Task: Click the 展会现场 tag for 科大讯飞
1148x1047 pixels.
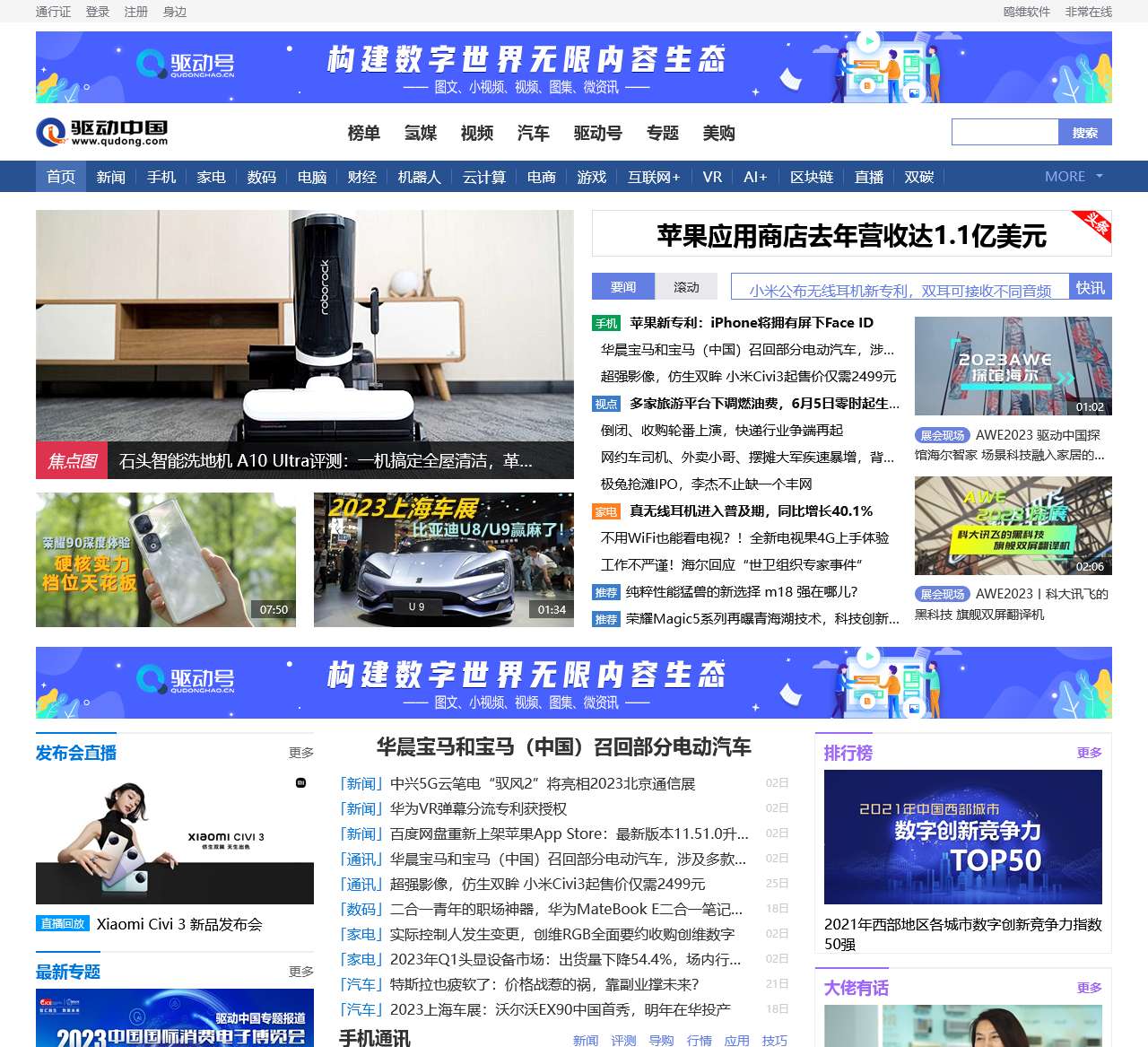Action: point(943,594)
